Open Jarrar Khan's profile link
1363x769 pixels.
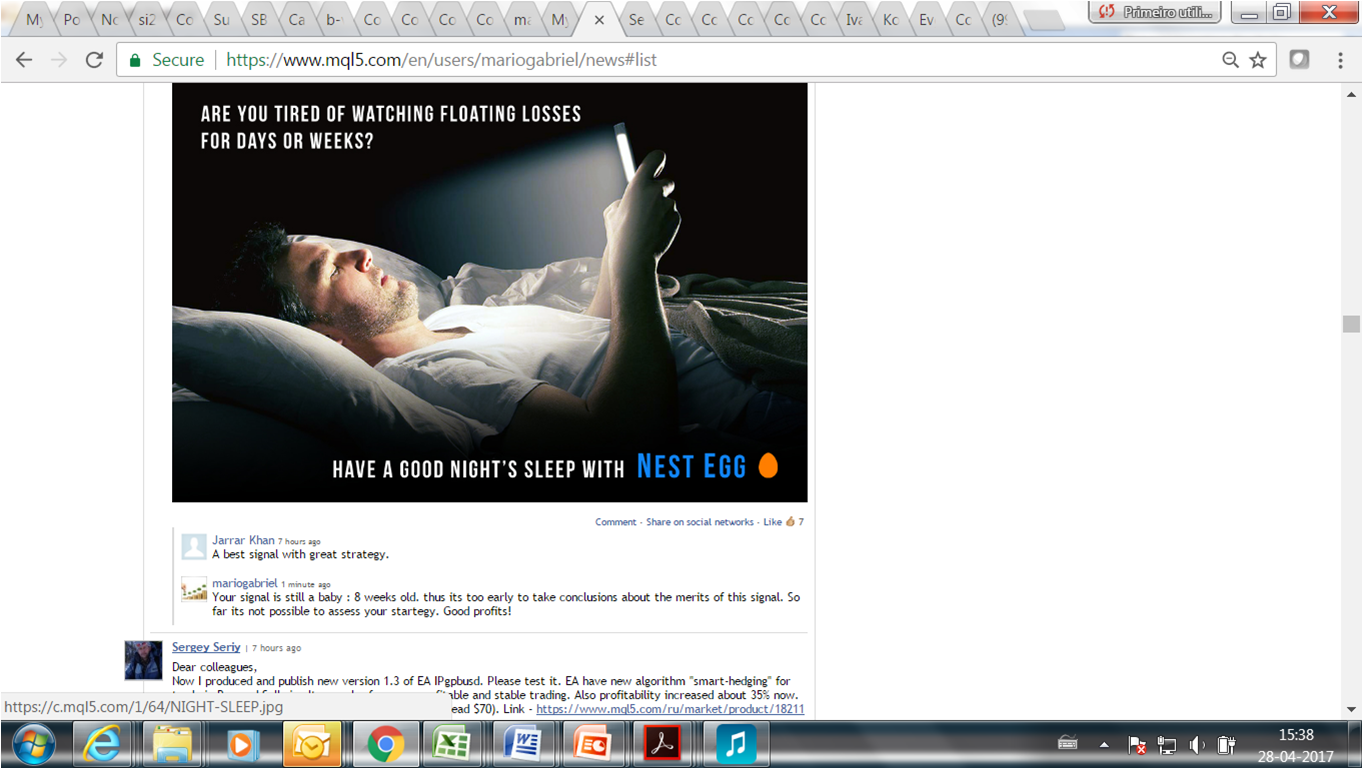(x=243, y=540)
